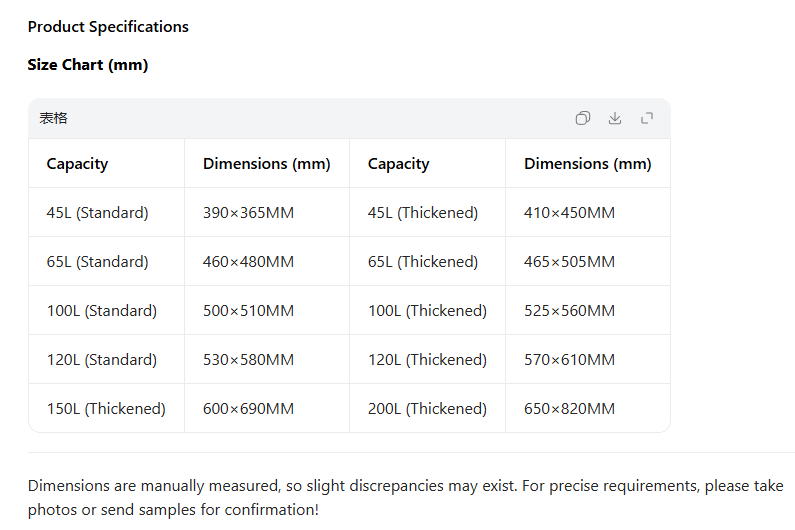This screenshot has height=530, width=795.
Task: Download the table using the download icon
Action: point(615,118)
